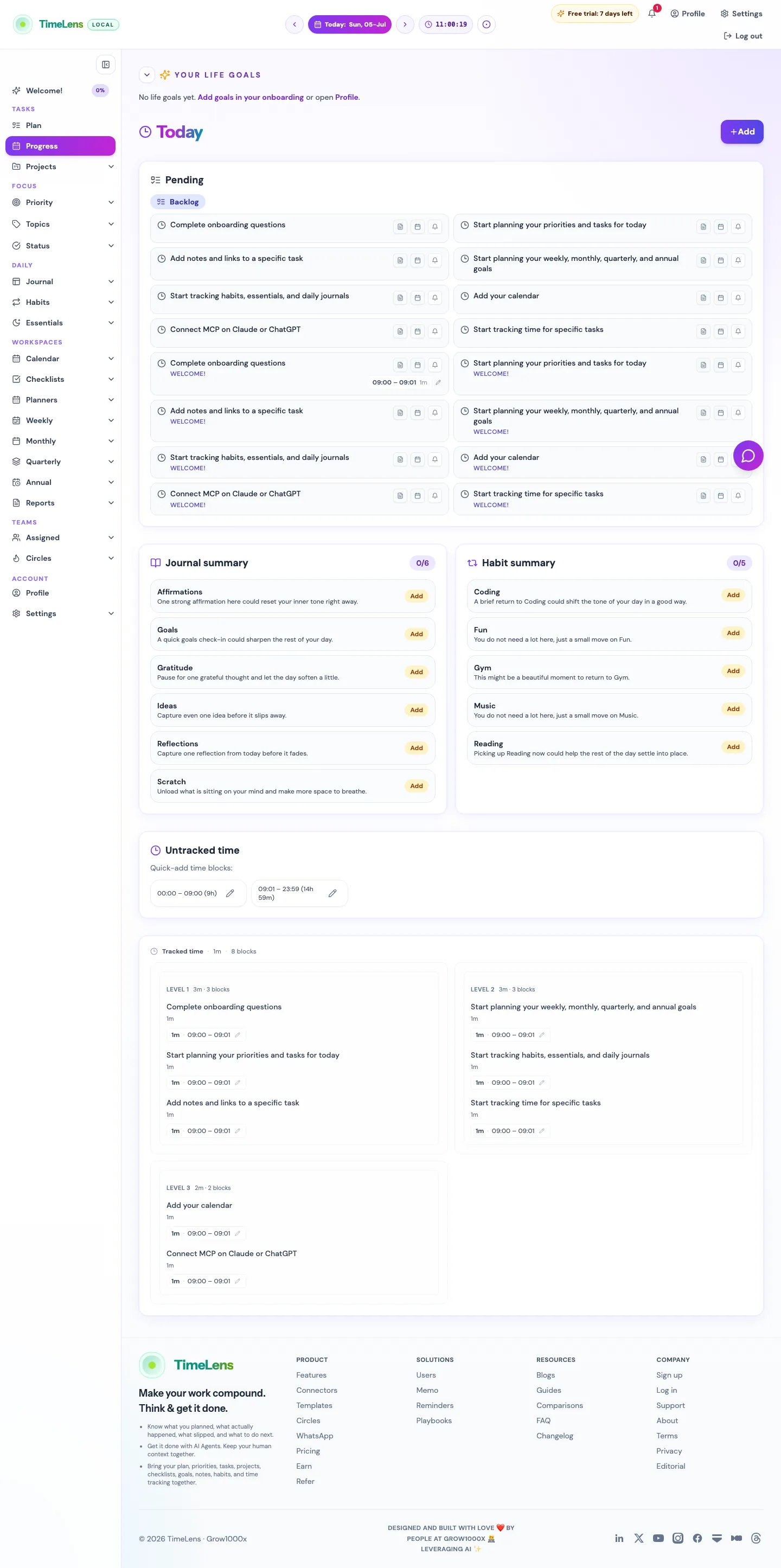Go to next day arrow
The image size is (781, 1568).
click(x=405, y=24)
